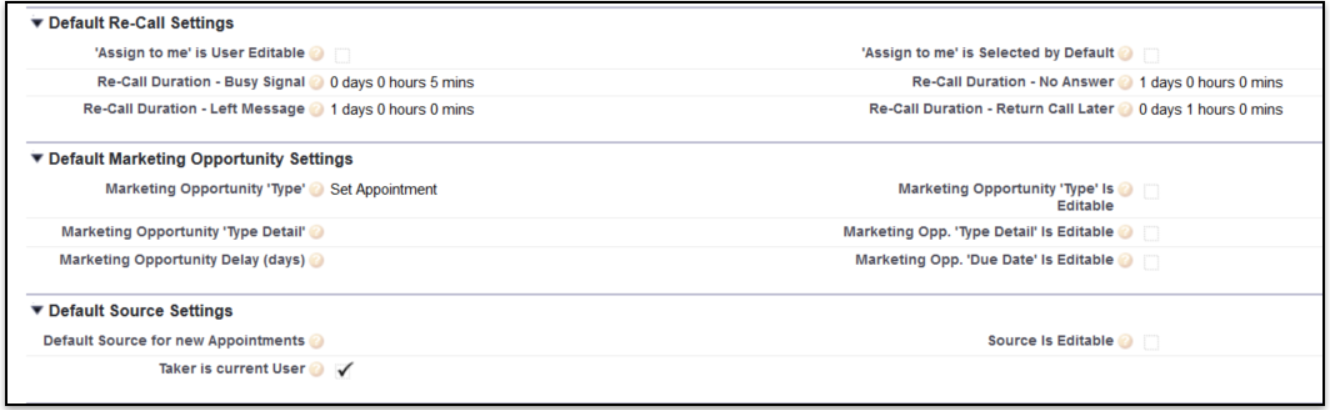This screenshot has height=410, width=1330.
Task: Show help for Re-Call Duration - No Answer
Action: [x=1125, y=81]
